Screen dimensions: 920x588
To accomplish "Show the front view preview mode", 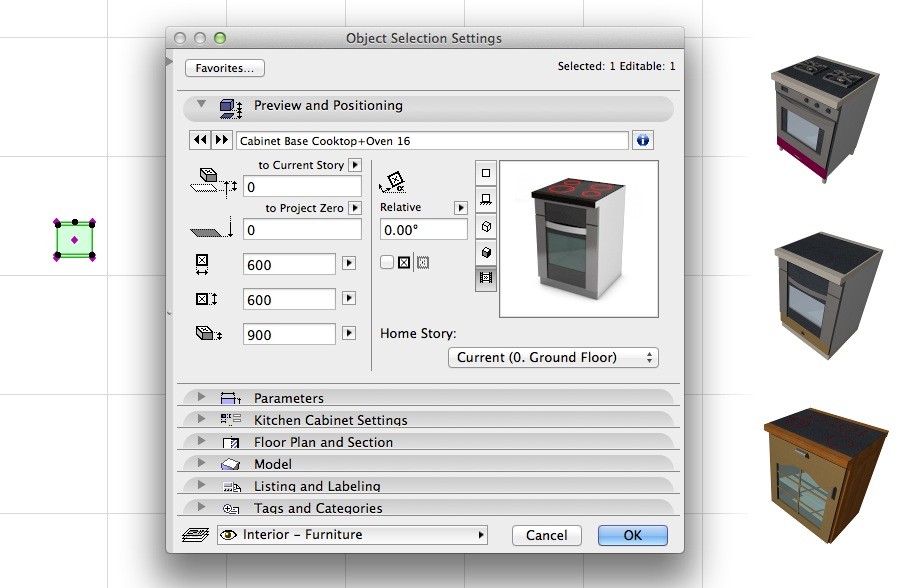I will point(485,200).
